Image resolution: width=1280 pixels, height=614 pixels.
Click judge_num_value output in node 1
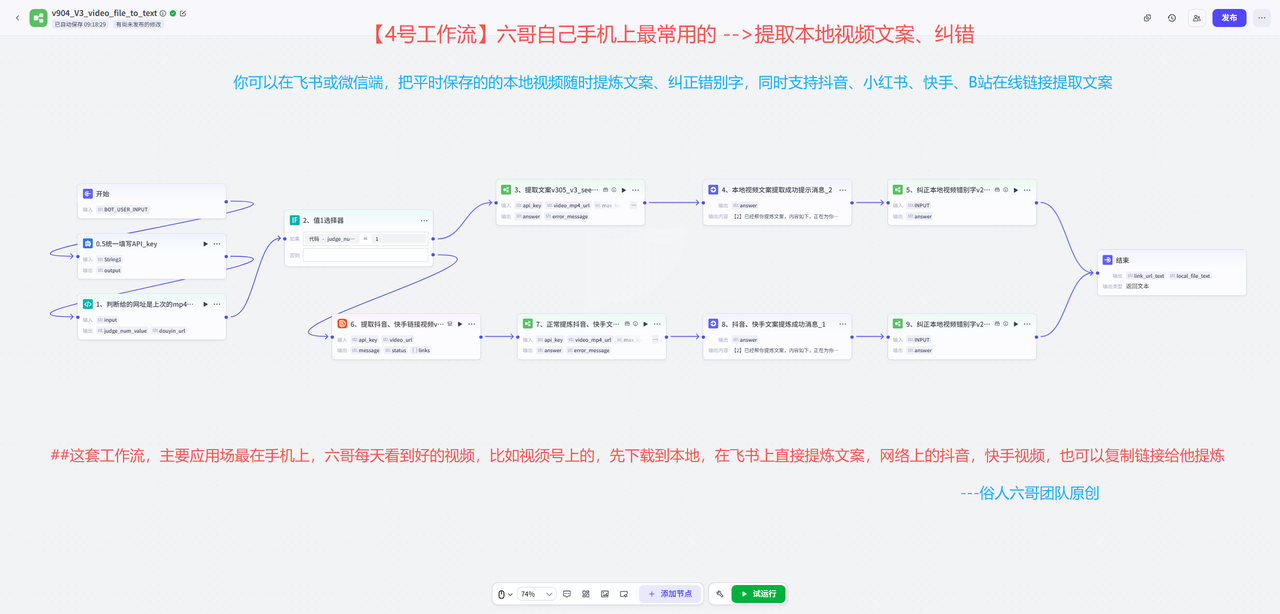(x=122, y=330)
